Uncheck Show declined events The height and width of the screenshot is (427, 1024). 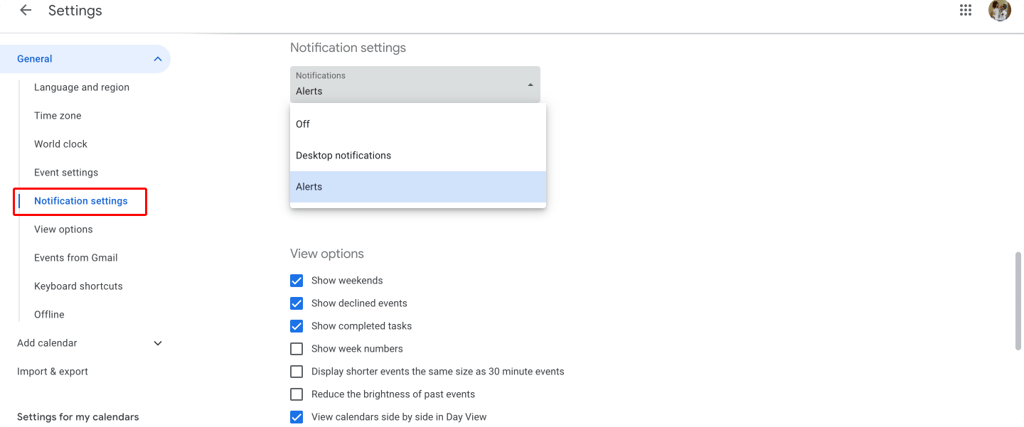point(296,304)
